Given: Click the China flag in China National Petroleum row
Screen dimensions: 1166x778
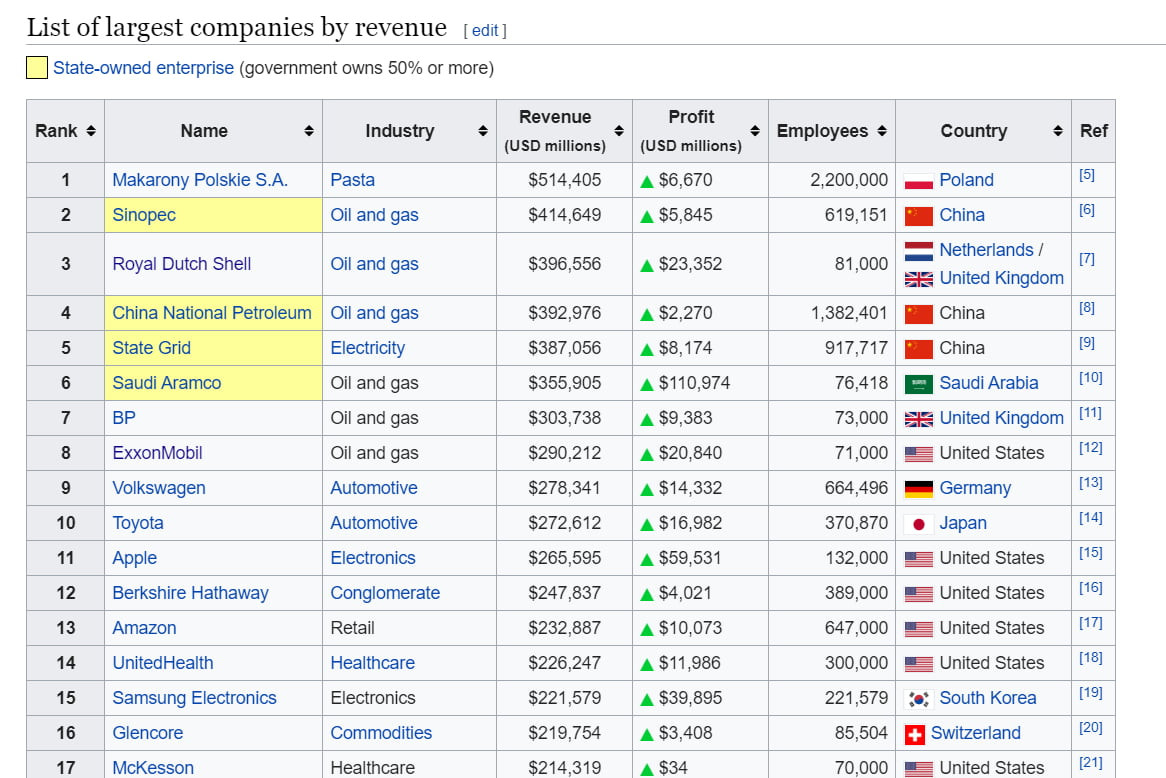Looking at the screenshot, I should [918, 314].
